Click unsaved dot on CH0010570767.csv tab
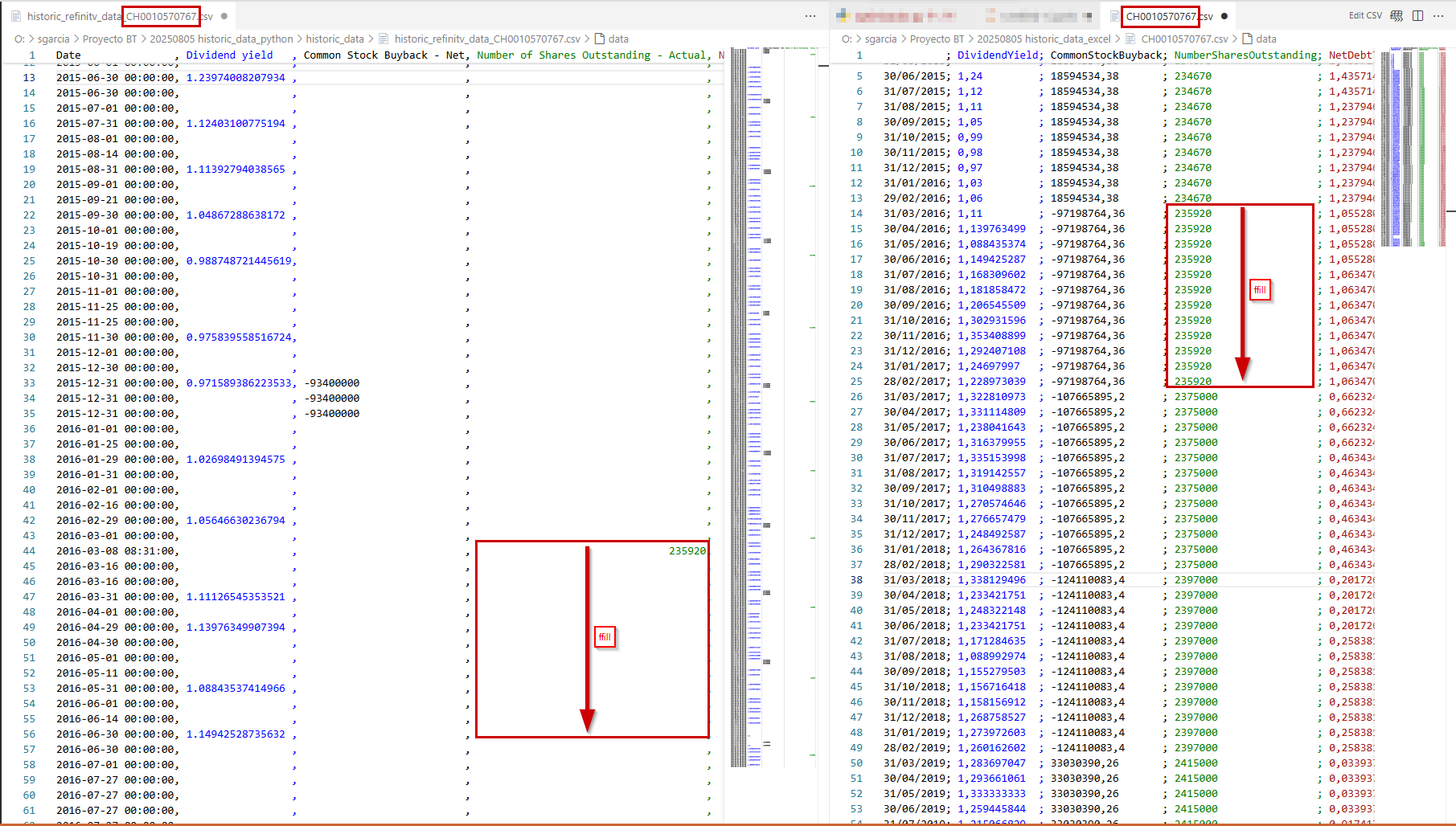The height and width of the screenshot is (826, 1456). (1224, 16)
